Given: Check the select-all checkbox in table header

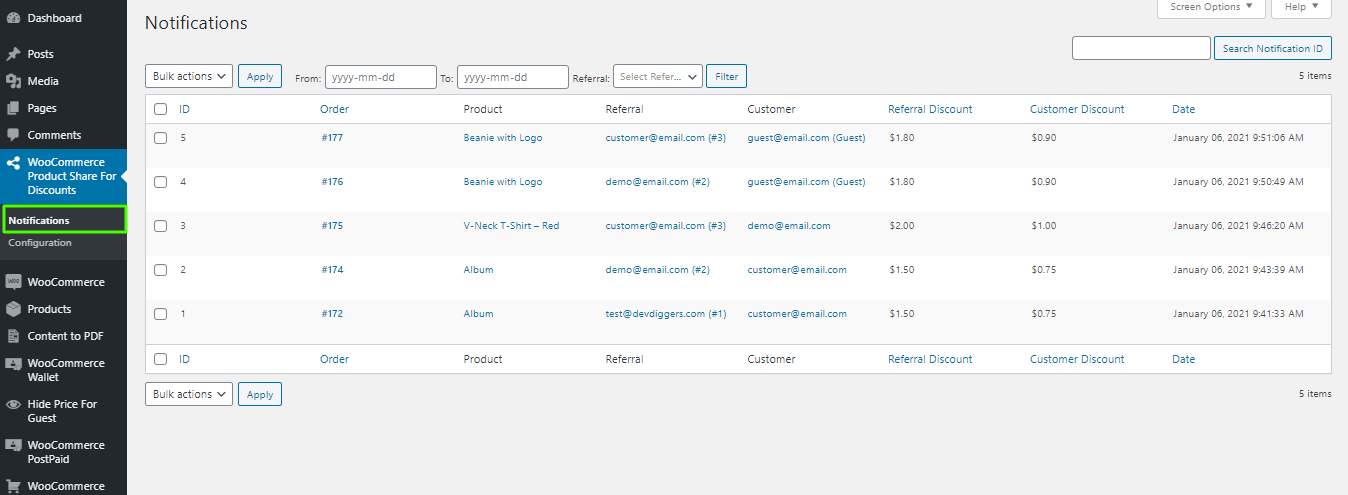Looking at the screenshot, I should click(x=160, y=109).
